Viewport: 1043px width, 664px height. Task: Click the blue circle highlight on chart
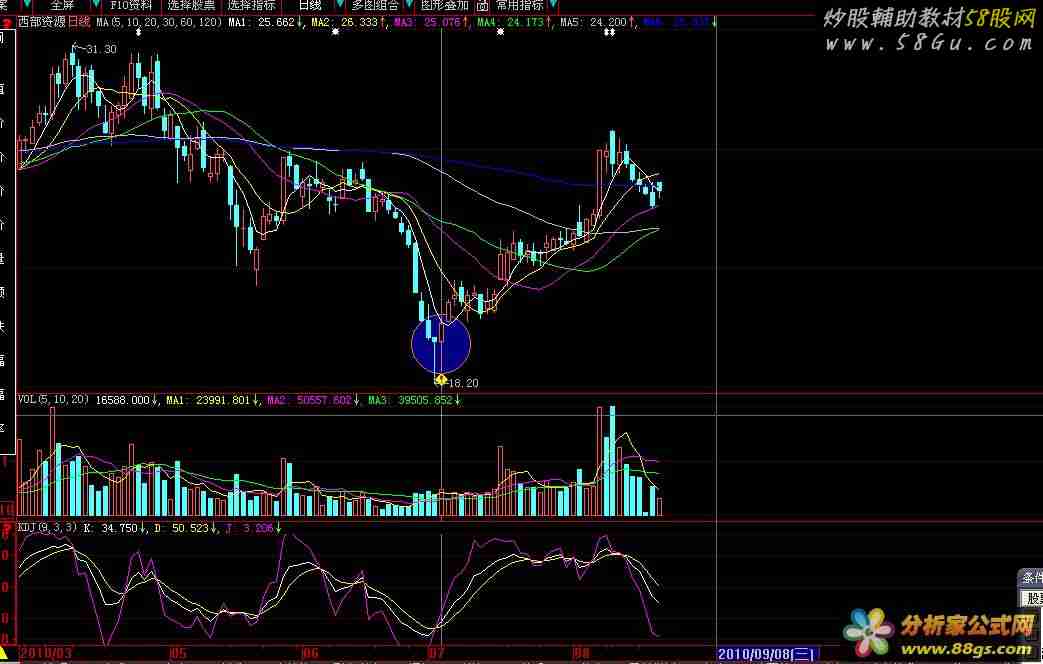440,344
